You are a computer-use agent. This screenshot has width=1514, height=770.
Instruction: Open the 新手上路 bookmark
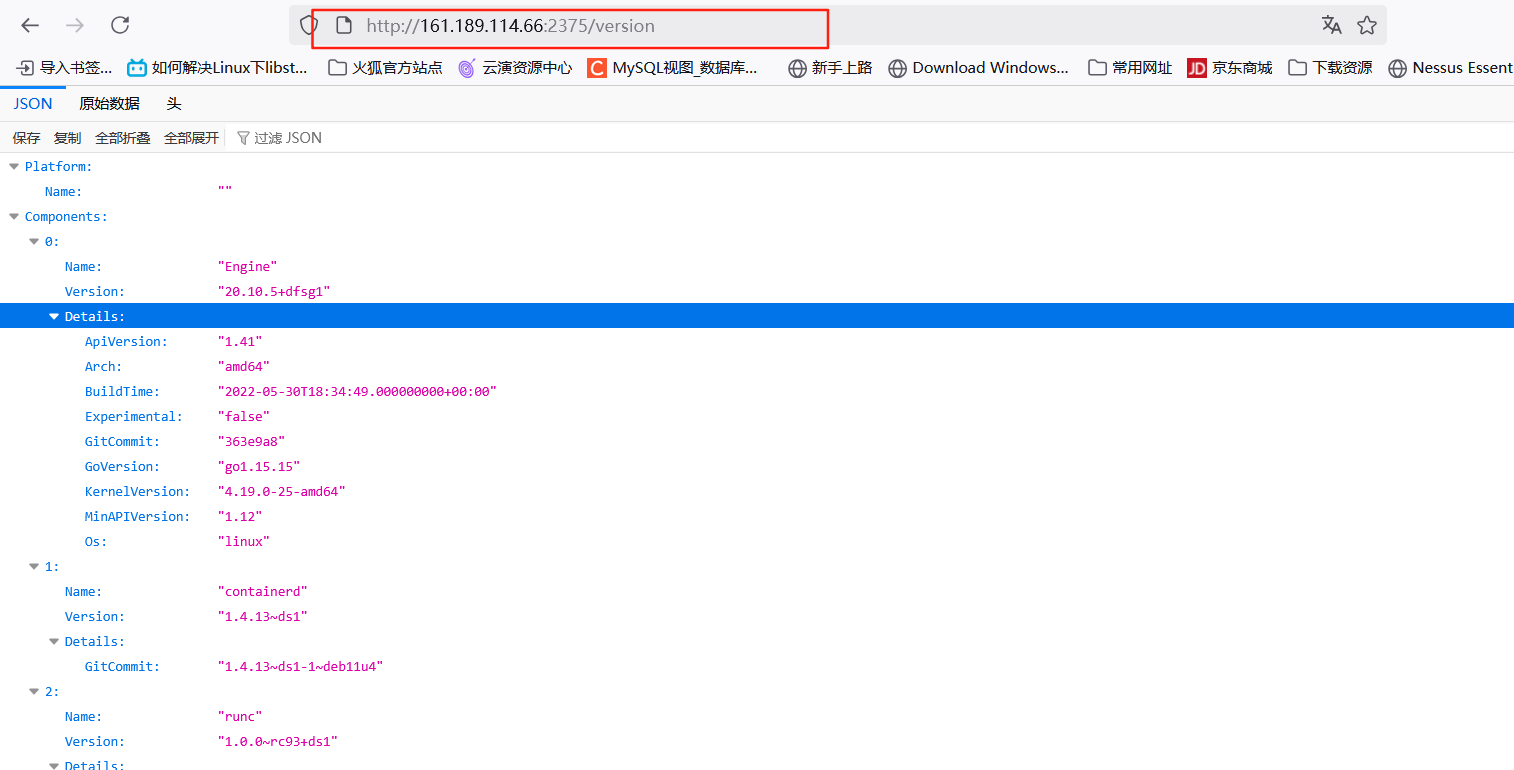point(830,68)
